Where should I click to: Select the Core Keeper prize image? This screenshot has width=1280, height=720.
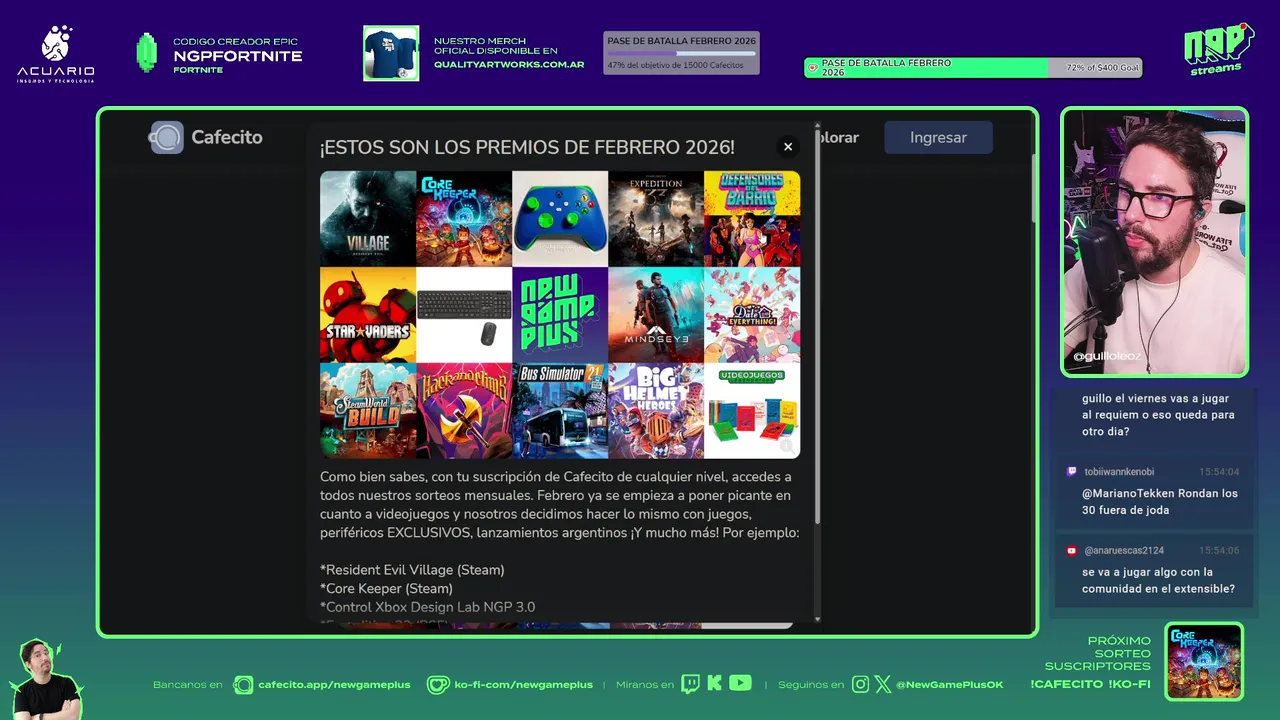(464, 219)
